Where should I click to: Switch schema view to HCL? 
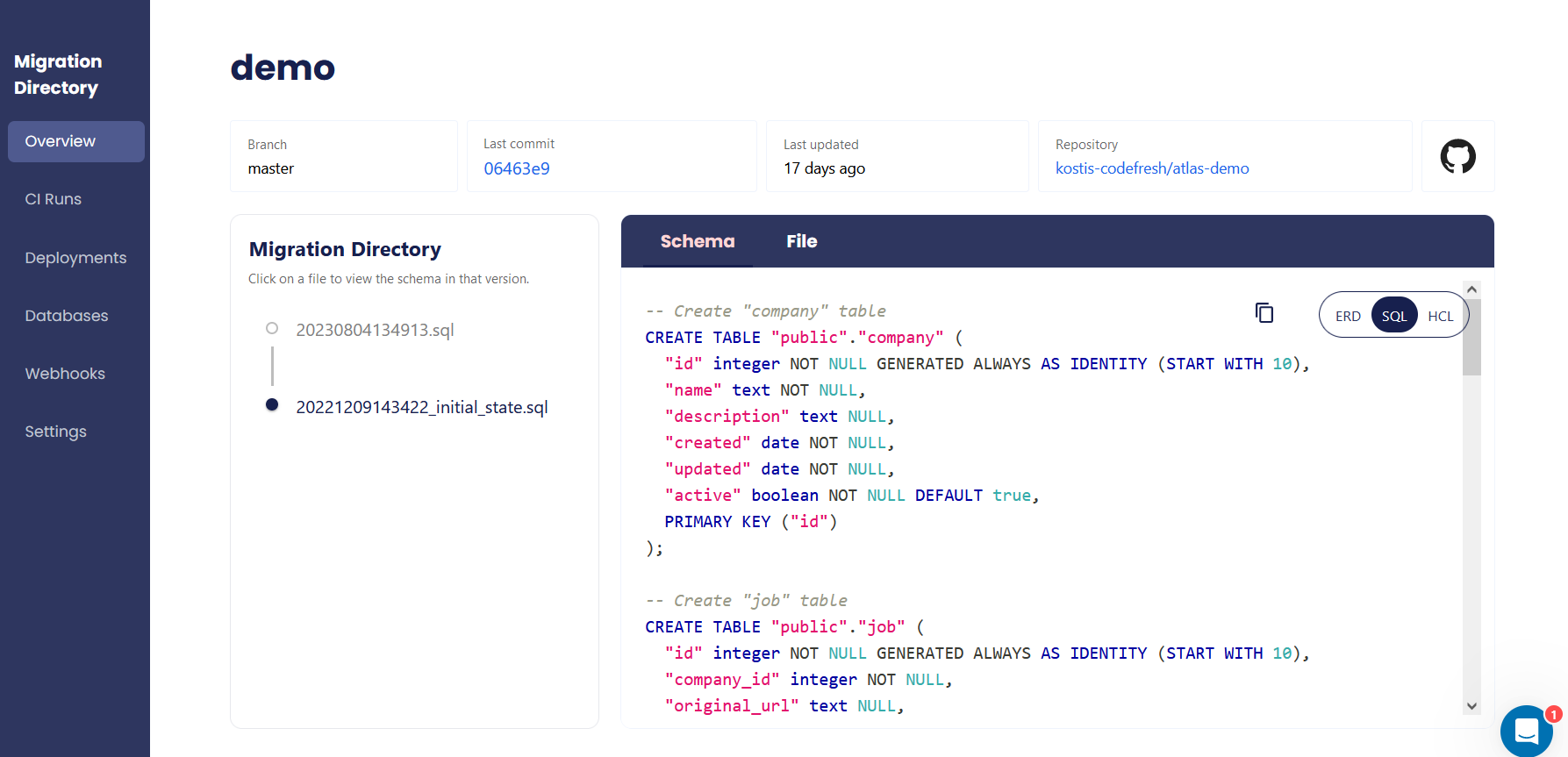(x=1440, y=316)
